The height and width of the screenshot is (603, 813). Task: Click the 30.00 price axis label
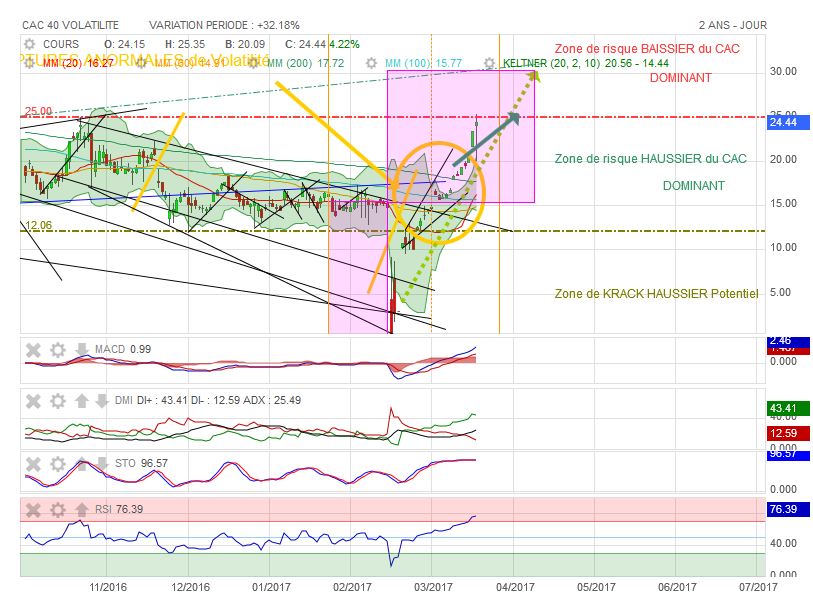pos(783,71)
